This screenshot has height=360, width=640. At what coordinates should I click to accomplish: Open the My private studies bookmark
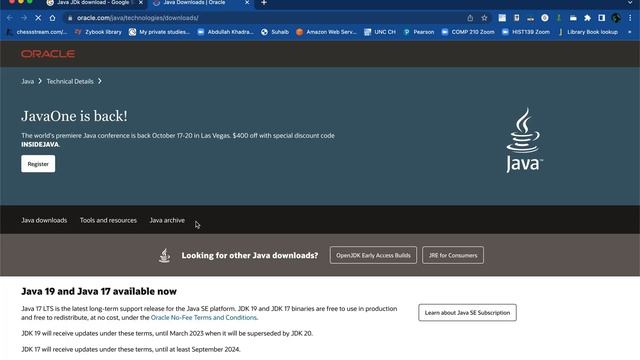coord(159,32)
